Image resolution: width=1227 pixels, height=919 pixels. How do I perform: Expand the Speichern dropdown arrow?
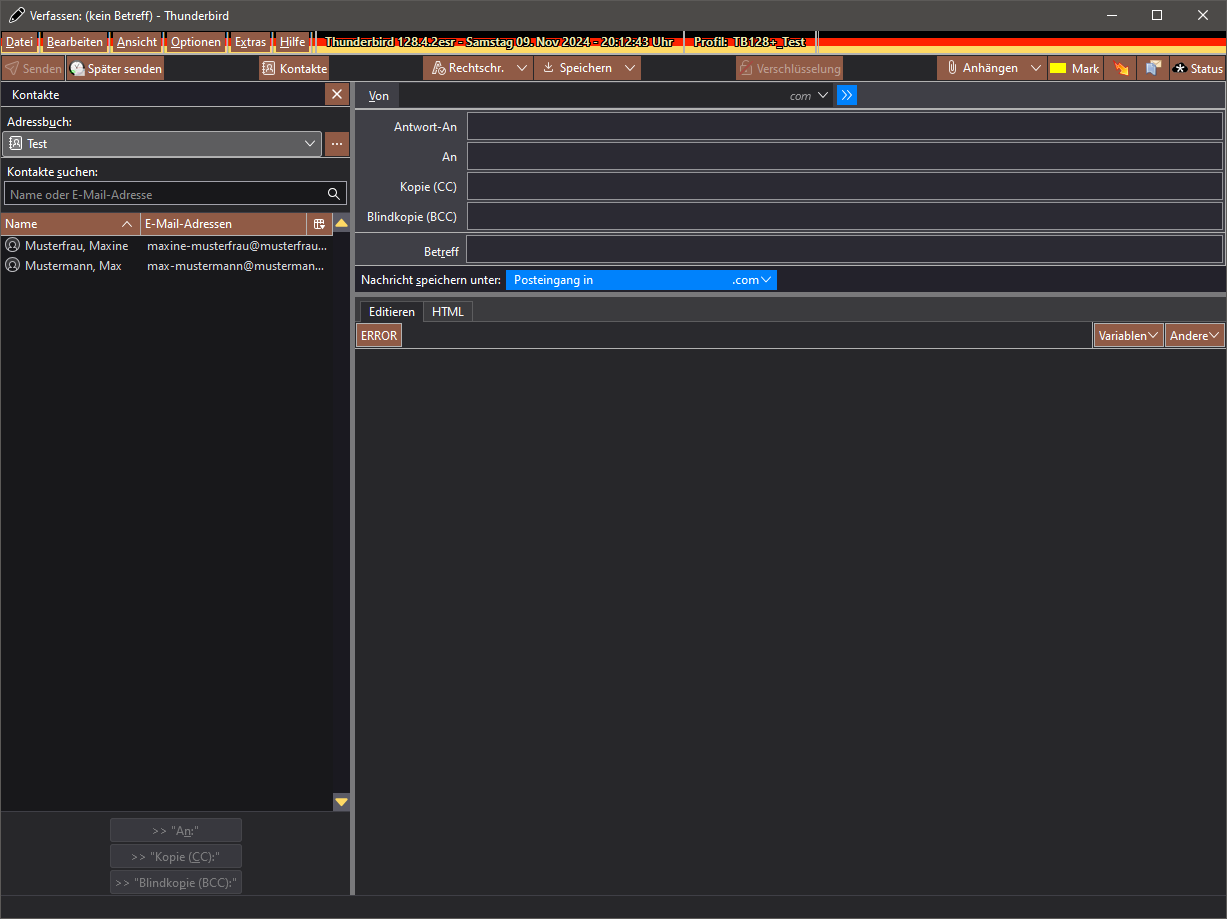(x=629, y=69)
